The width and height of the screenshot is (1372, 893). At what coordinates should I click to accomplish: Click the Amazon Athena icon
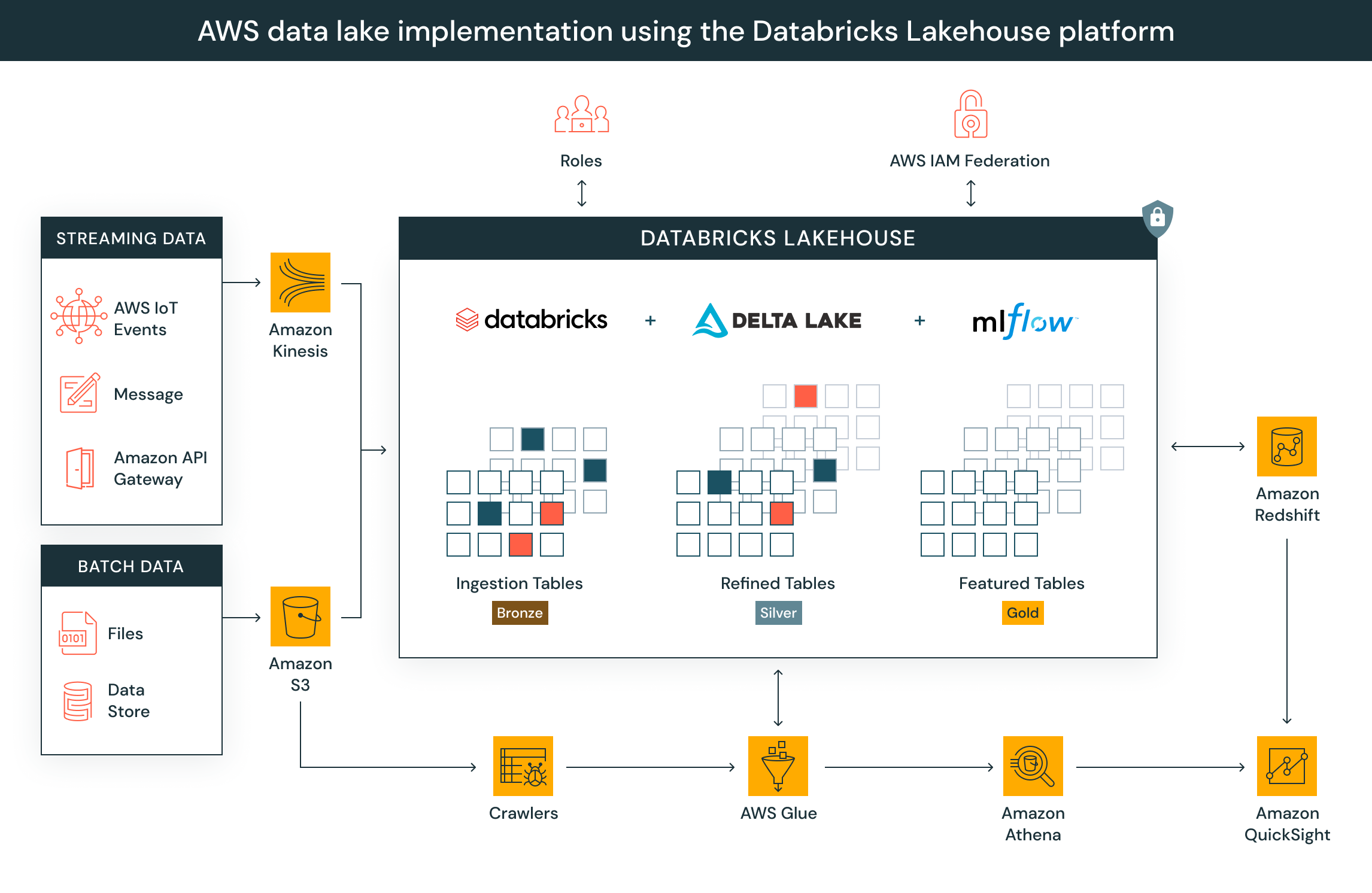click(1033, 766)
